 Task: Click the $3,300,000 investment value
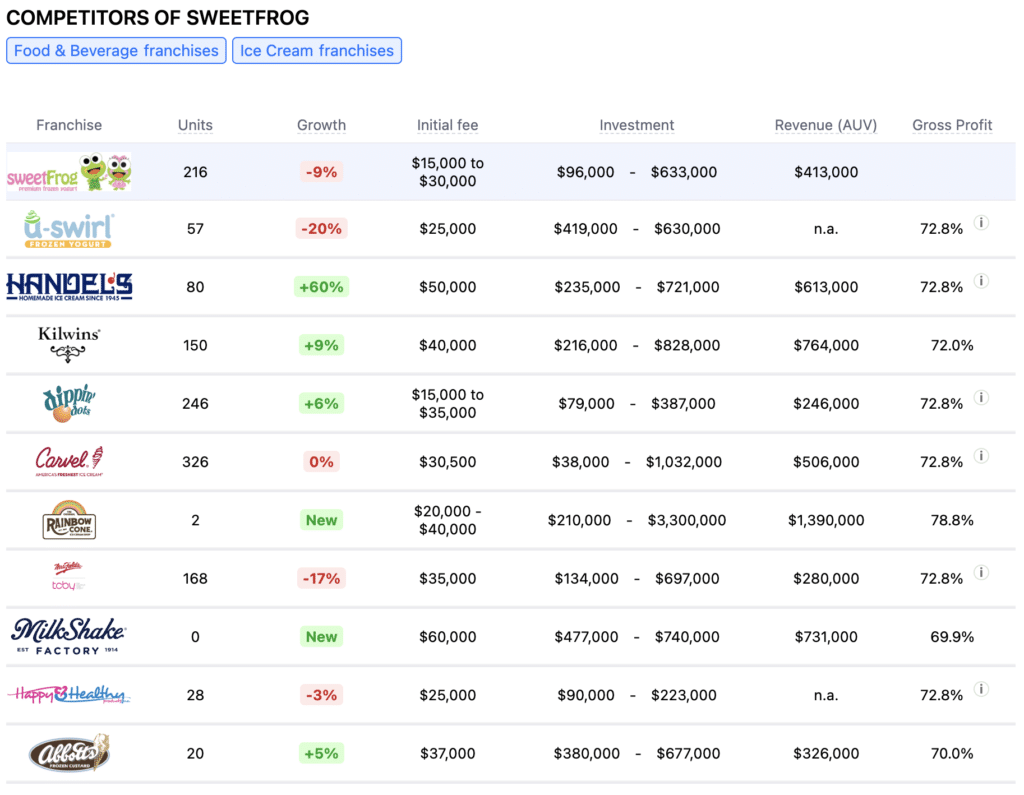pyautogui.click(x=687, y=520)
